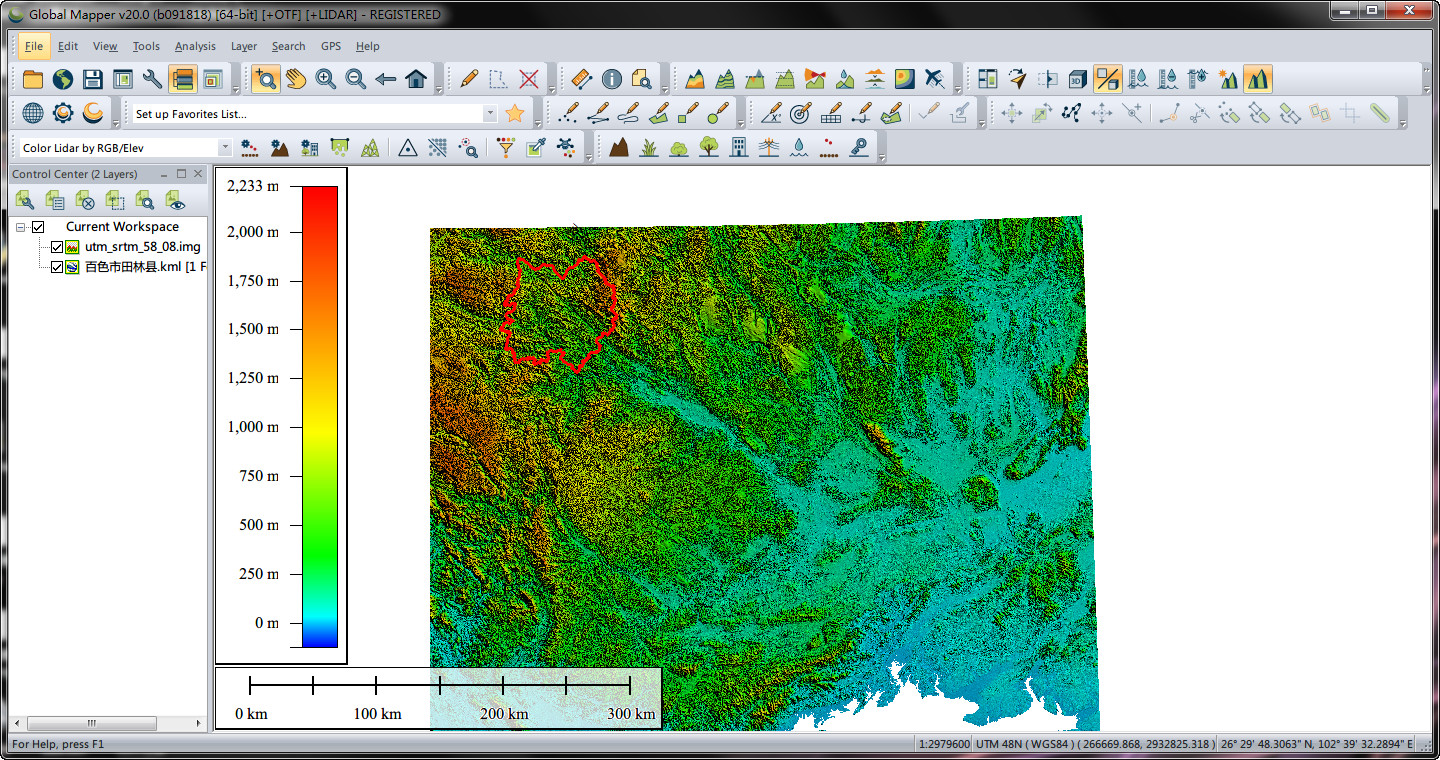Viewport: 1440px width, 760px height.
Task: Open the 3D view cube icon
Action: [1077, 79]
